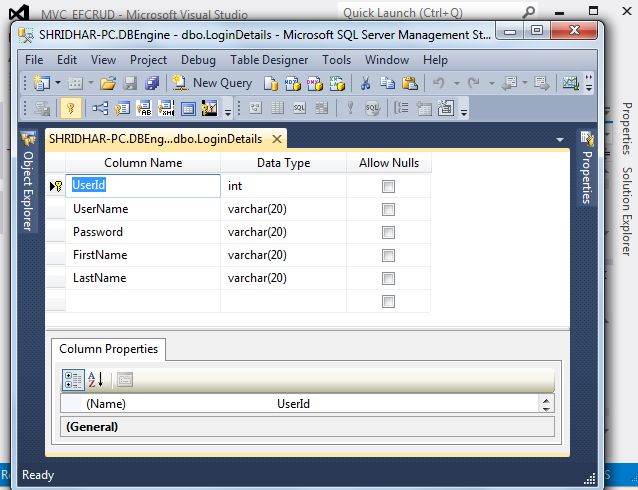
Task: Click the Manage XML Indexes icon
Action: [x=166, y=108]
